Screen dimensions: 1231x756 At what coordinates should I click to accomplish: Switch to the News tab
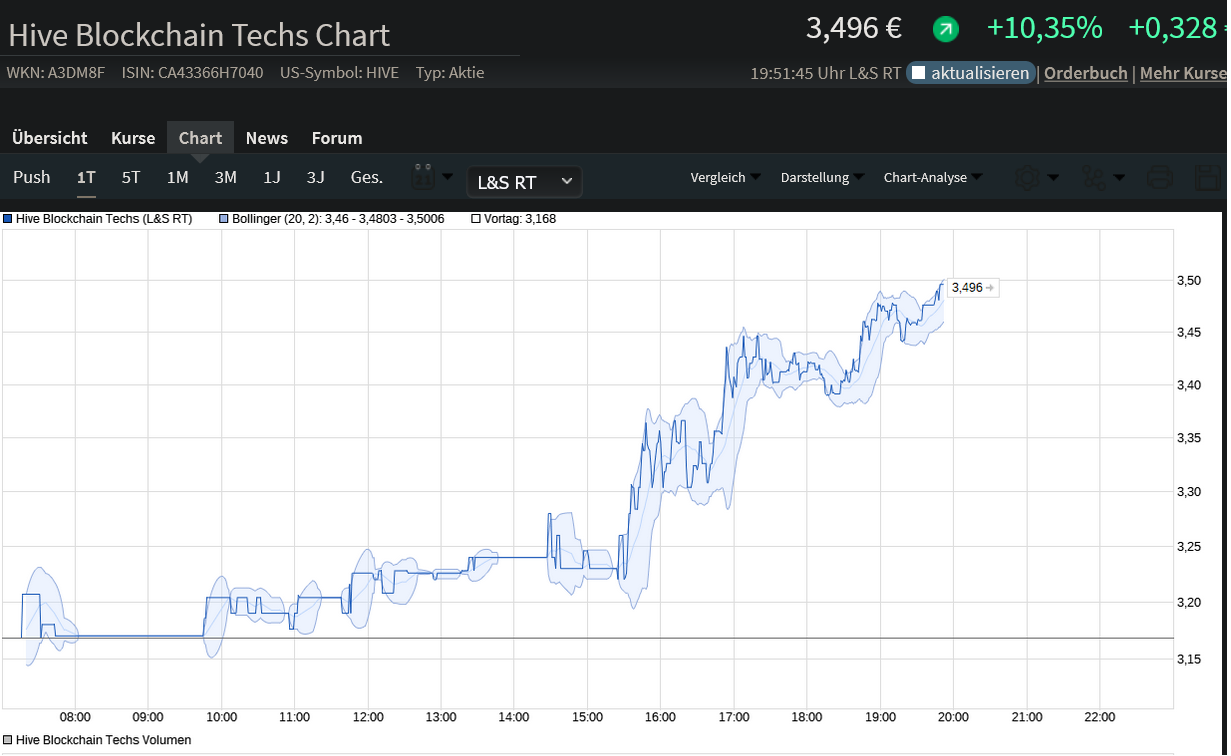pyautogui.click(x=266, y=138)
